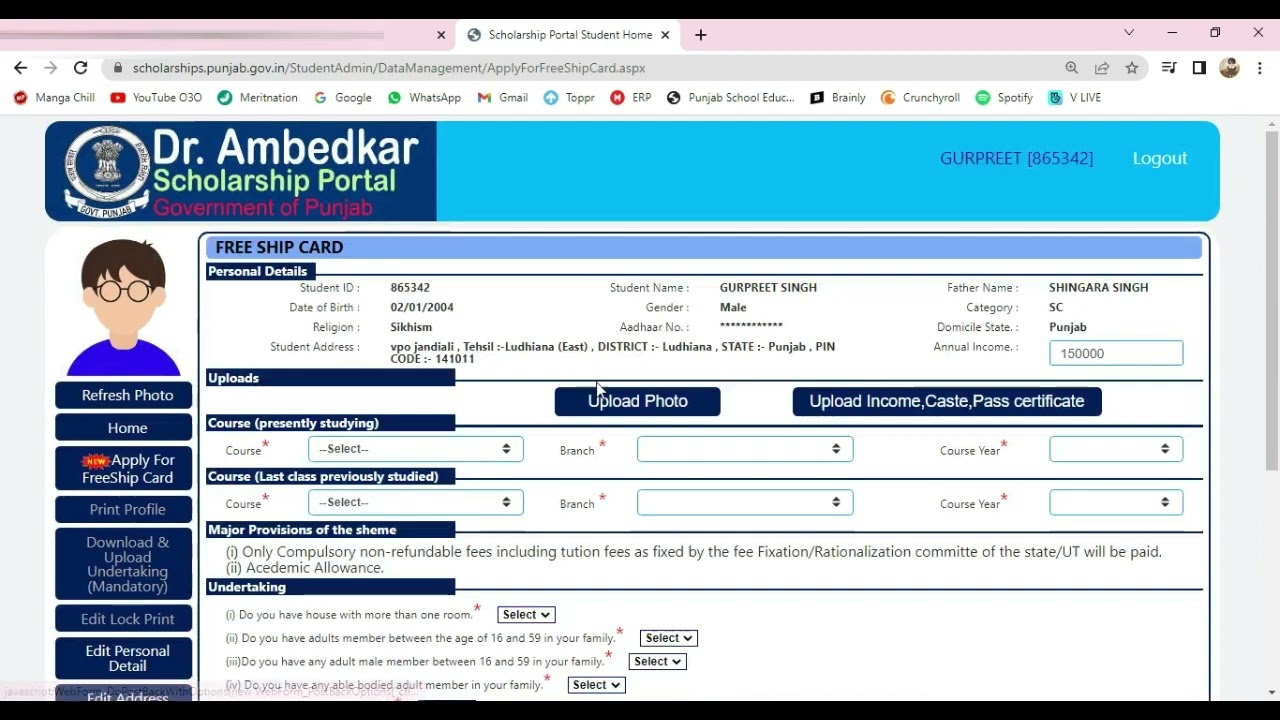Click the student avatar photo

(x=123, y=306)
